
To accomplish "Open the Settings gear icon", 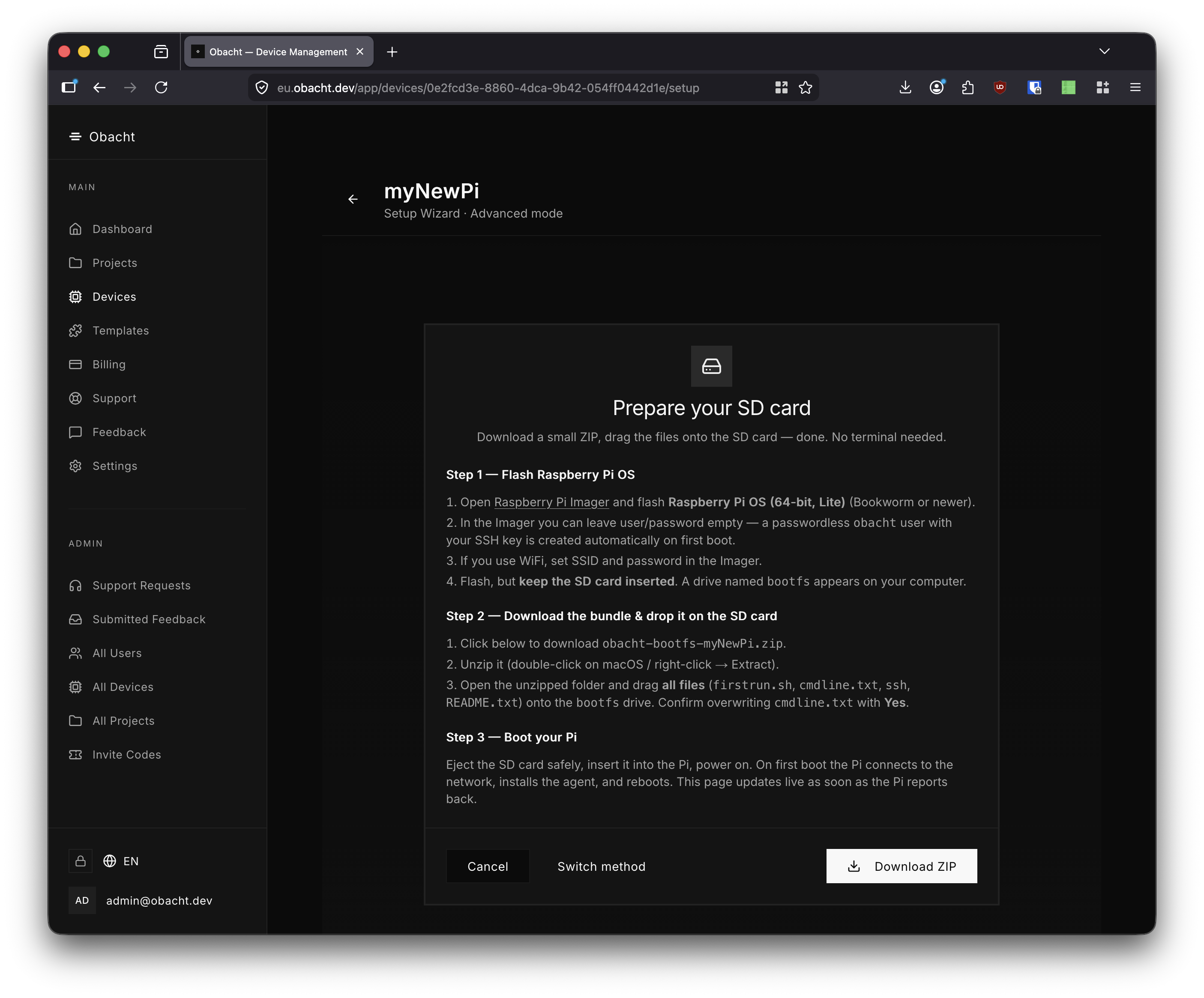I will tap(75, 466).
